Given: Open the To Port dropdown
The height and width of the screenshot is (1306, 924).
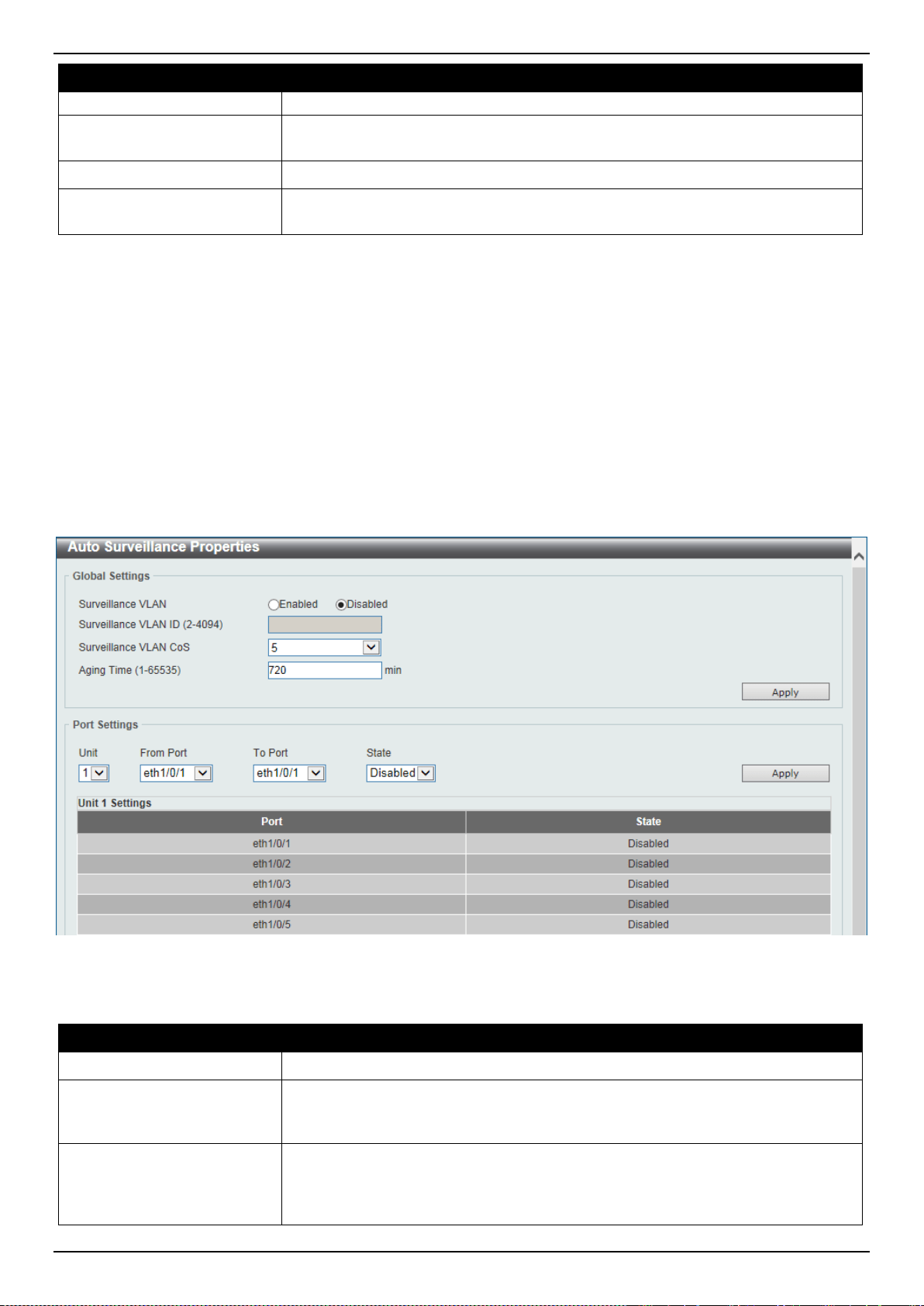Looking at the screenshot, I should pyautogui.click(x=289, y=773).
